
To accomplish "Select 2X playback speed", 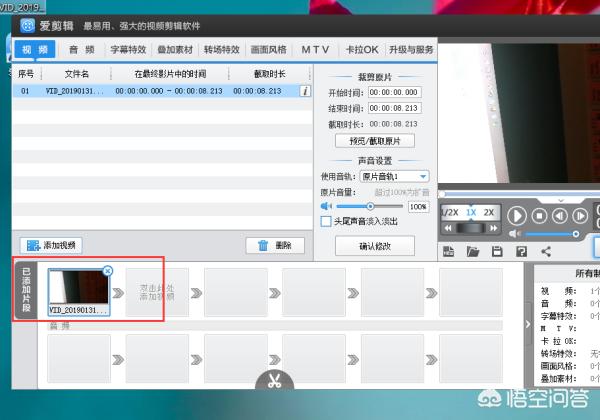I will (489, 213).
